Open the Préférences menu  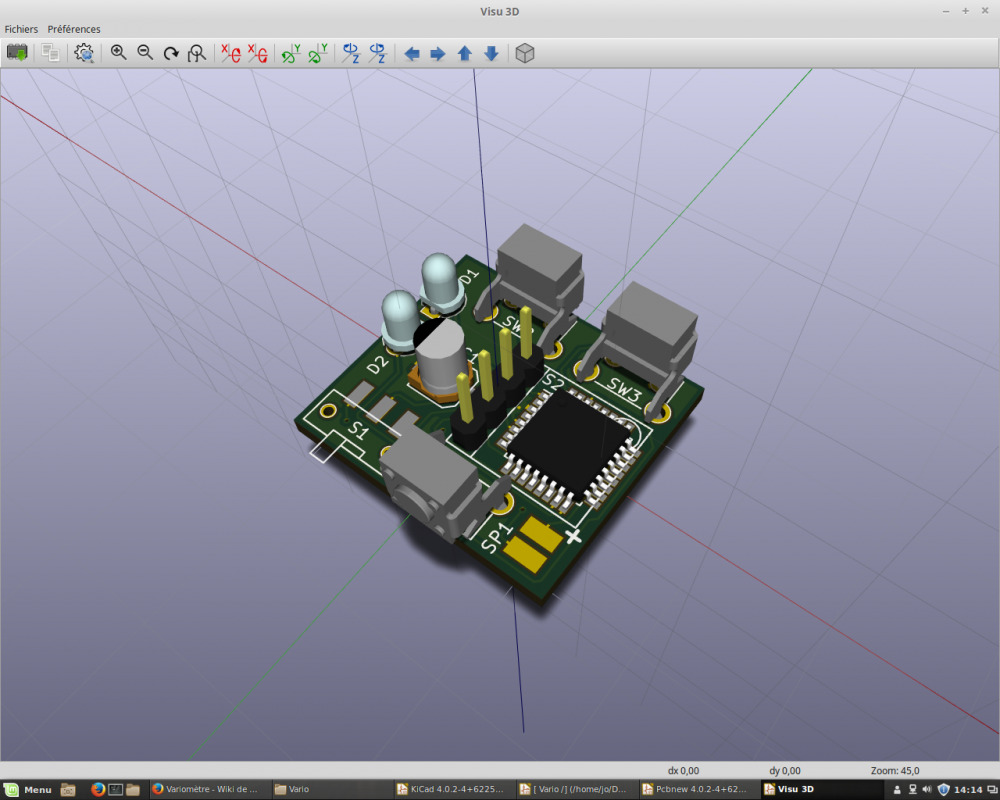point(74,29)
